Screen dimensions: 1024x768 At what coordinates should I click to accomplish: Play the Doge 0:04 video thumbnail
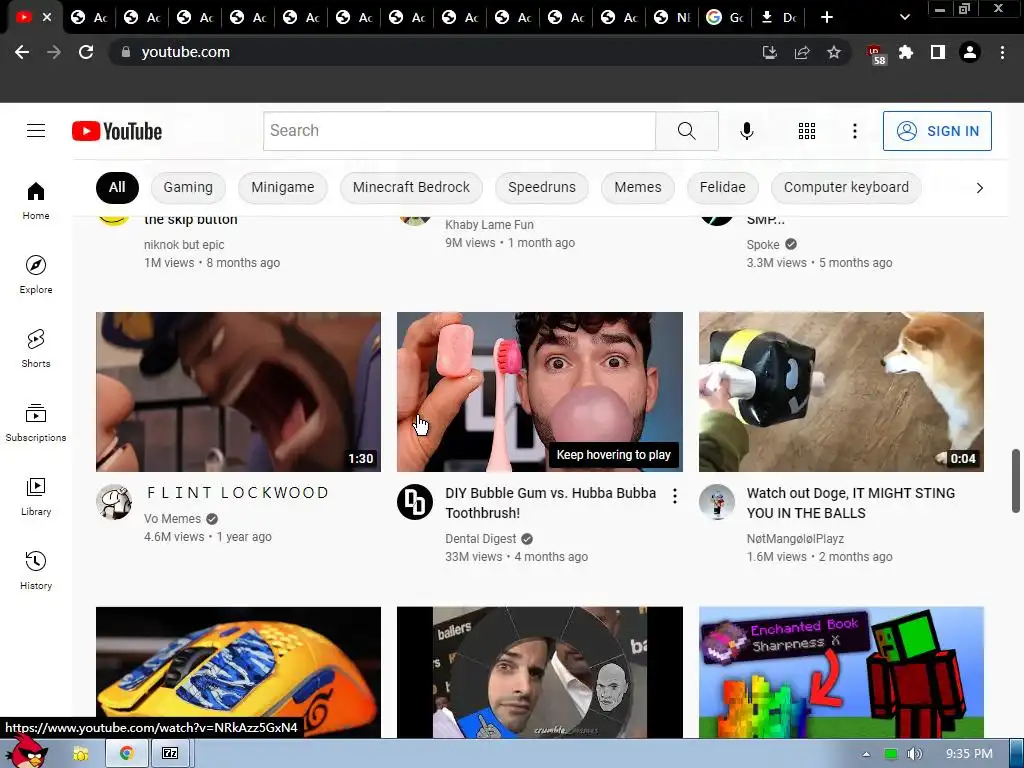coord(841,392)
